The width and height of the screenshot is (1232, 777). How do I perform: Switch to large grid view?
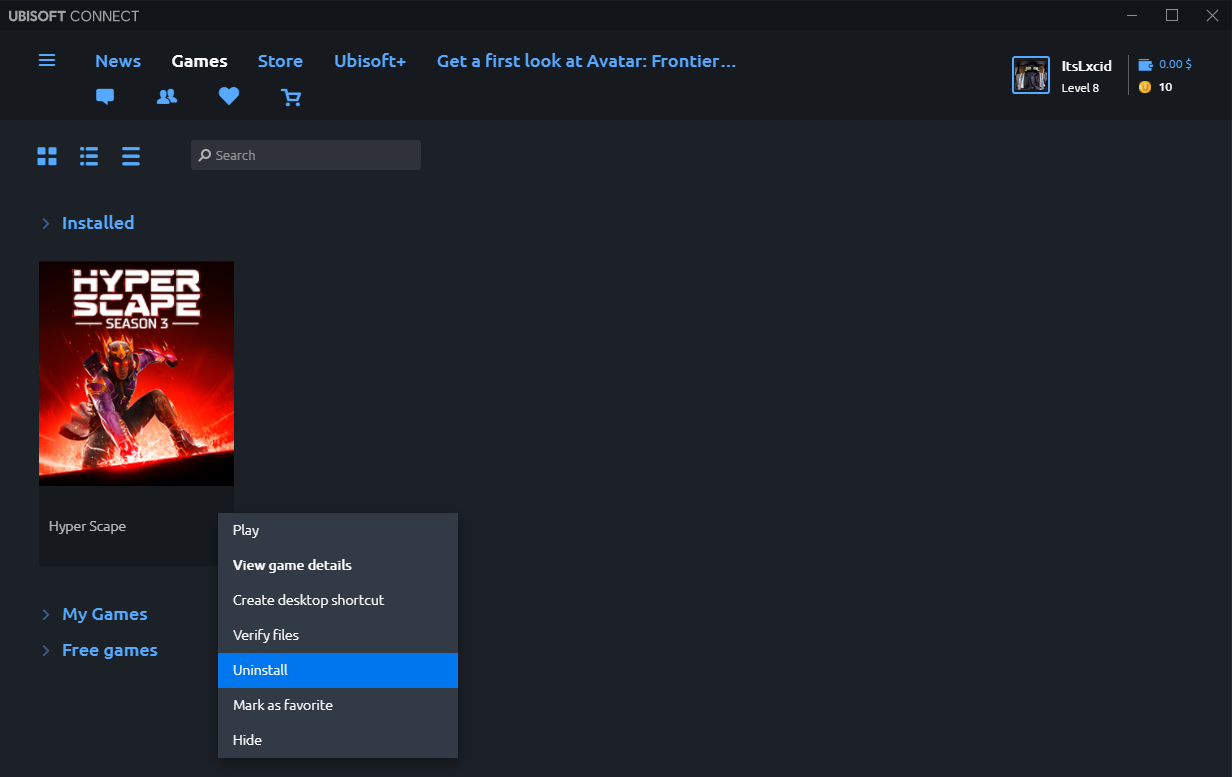click(x=47, y=156)
